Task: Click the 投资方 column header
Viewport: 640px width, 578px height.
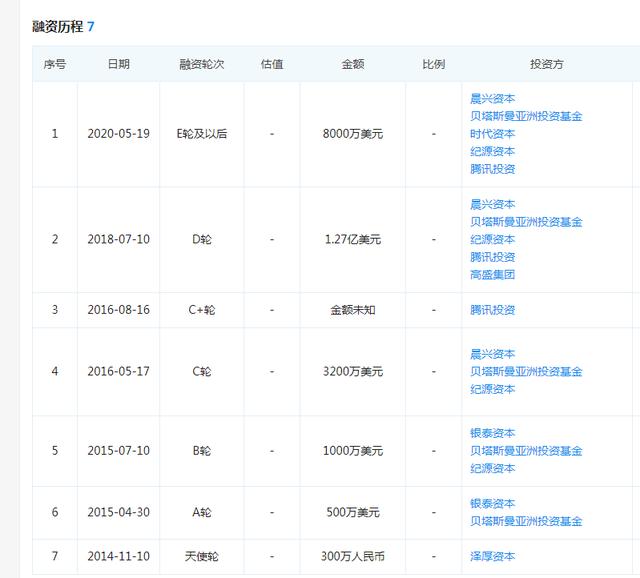Action: click(x=546, y=64)
